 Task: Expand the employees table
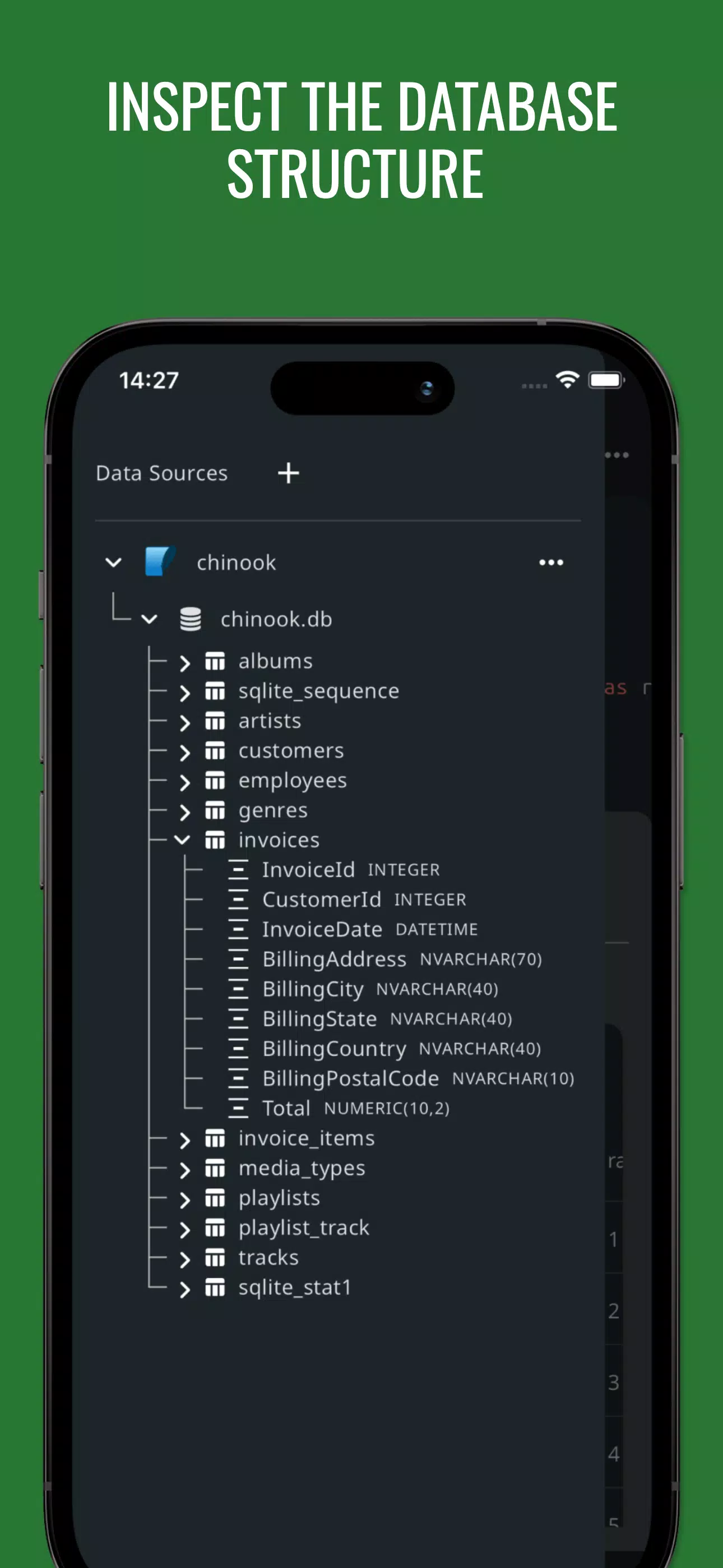coord(184,782)
